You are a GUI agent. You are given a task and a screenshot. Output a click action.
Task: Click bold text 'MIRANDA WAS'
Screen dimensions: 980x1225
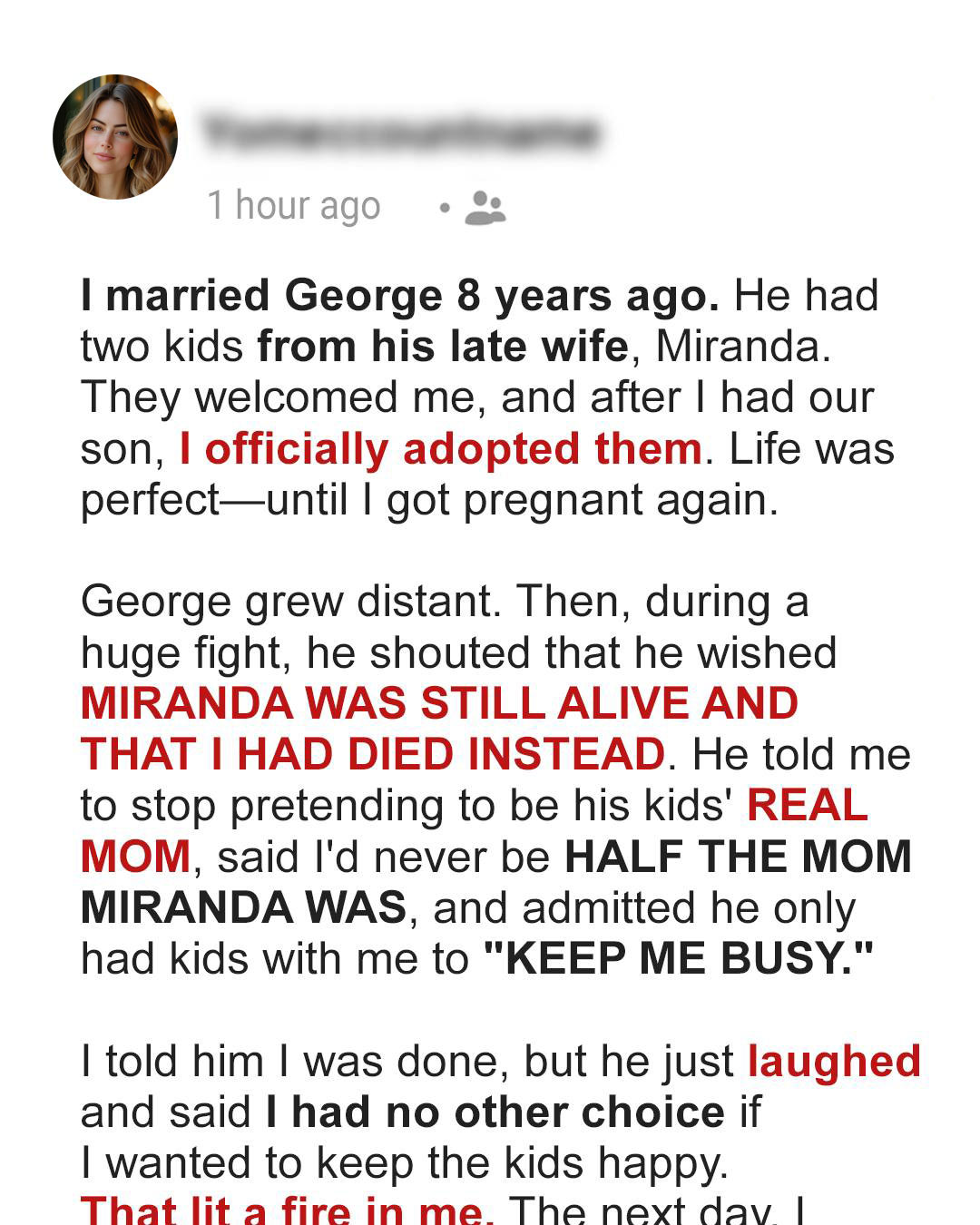click(244, 906)
